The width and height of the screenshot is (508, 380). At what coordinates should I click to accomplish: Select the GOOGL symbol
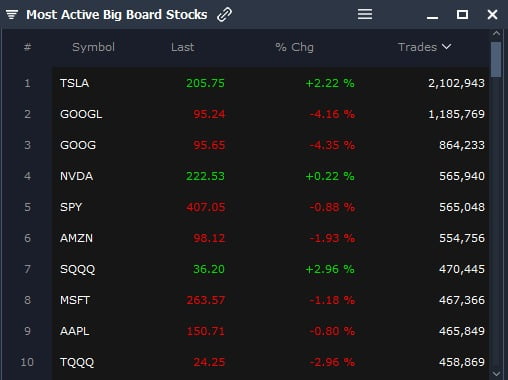tap(81, 114)
